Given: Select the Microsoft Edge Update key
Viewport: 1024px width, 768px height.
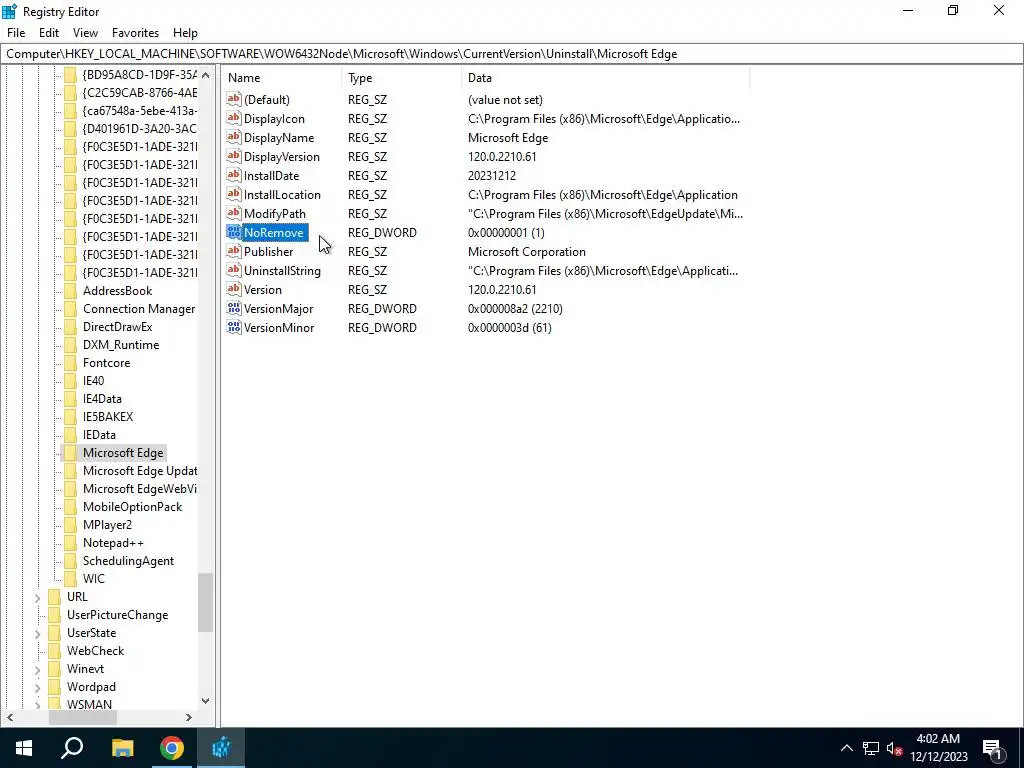Looking at the screenshot, I should tap(140, 470).
